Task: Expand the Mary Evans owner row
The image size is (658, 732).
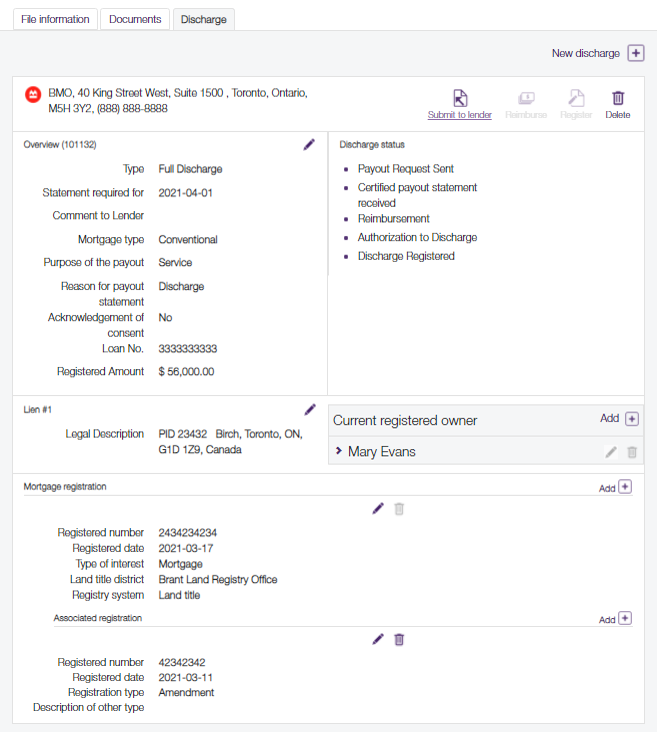Action: 338,452
